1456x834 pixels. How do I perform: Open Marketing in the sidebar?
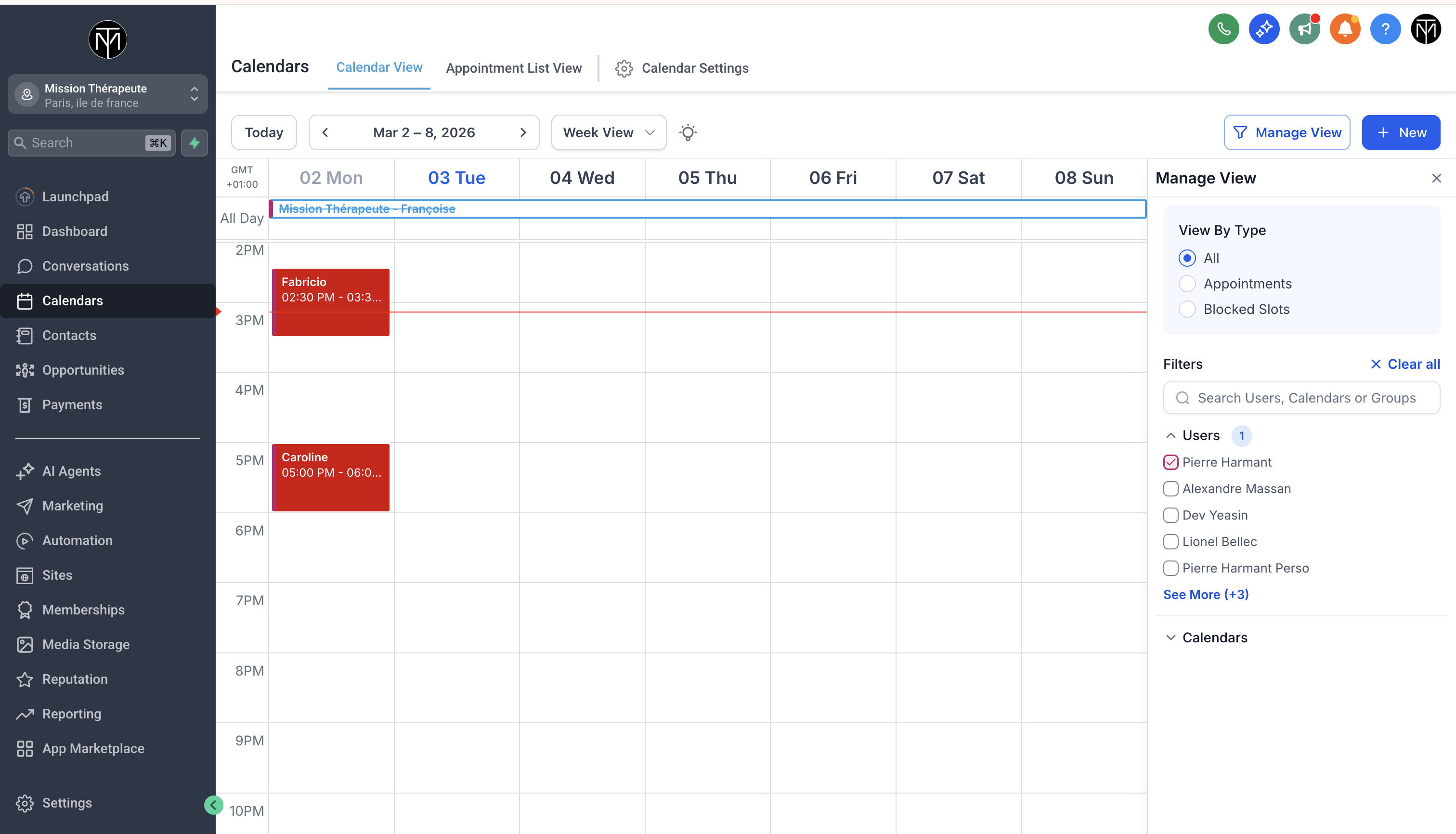tap(108, 506)
